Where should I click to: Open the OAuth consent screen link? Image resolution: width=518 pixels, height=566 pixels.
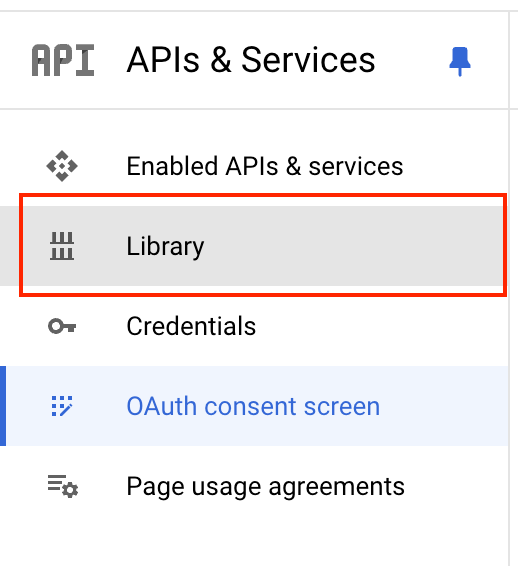point(253,406)
